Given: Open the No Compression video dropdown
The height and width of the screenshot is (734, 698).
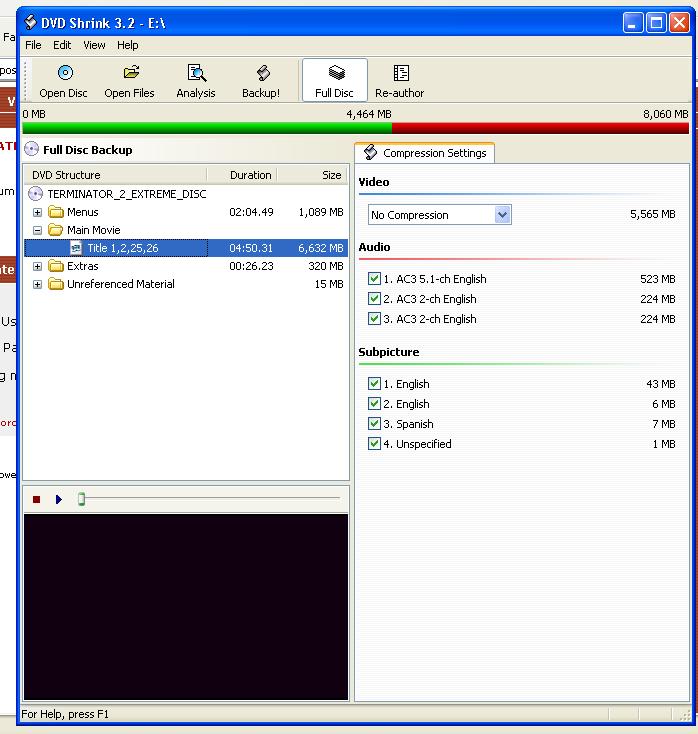Looking at the screenshot, I should (502, 215).
